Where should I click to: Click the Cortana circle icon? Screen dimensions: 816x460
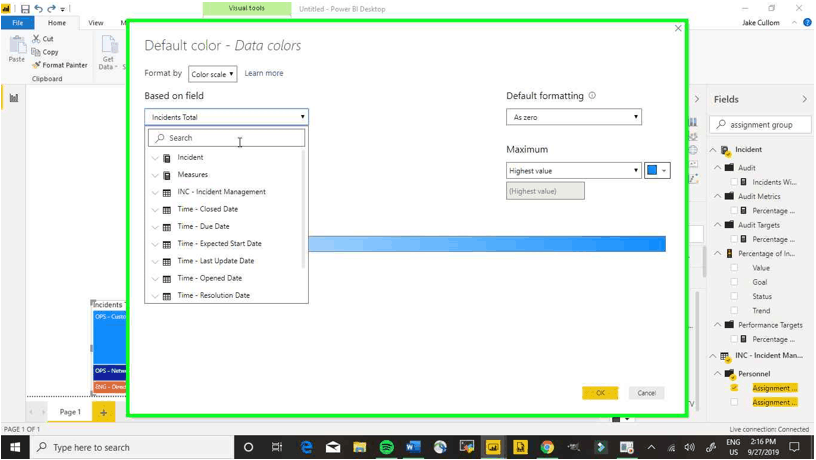(x=248, y=447)
